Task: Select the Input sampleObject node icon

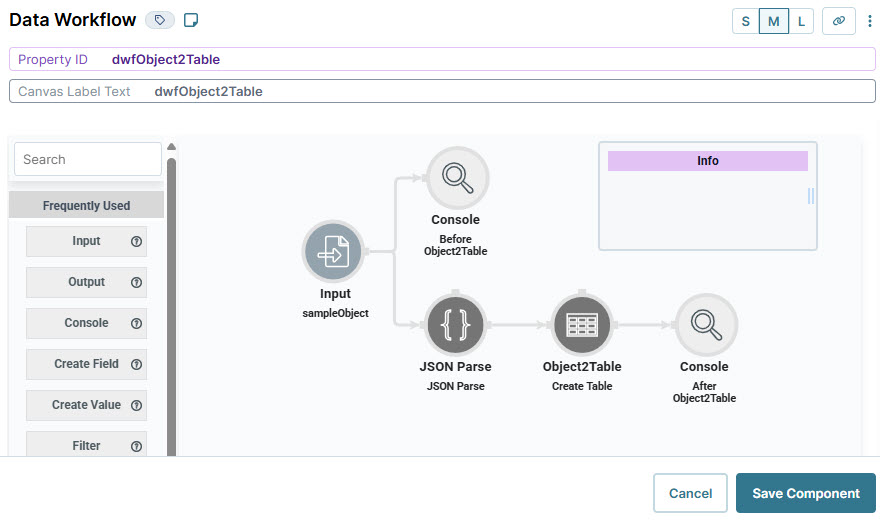Action: pos(333,251)
